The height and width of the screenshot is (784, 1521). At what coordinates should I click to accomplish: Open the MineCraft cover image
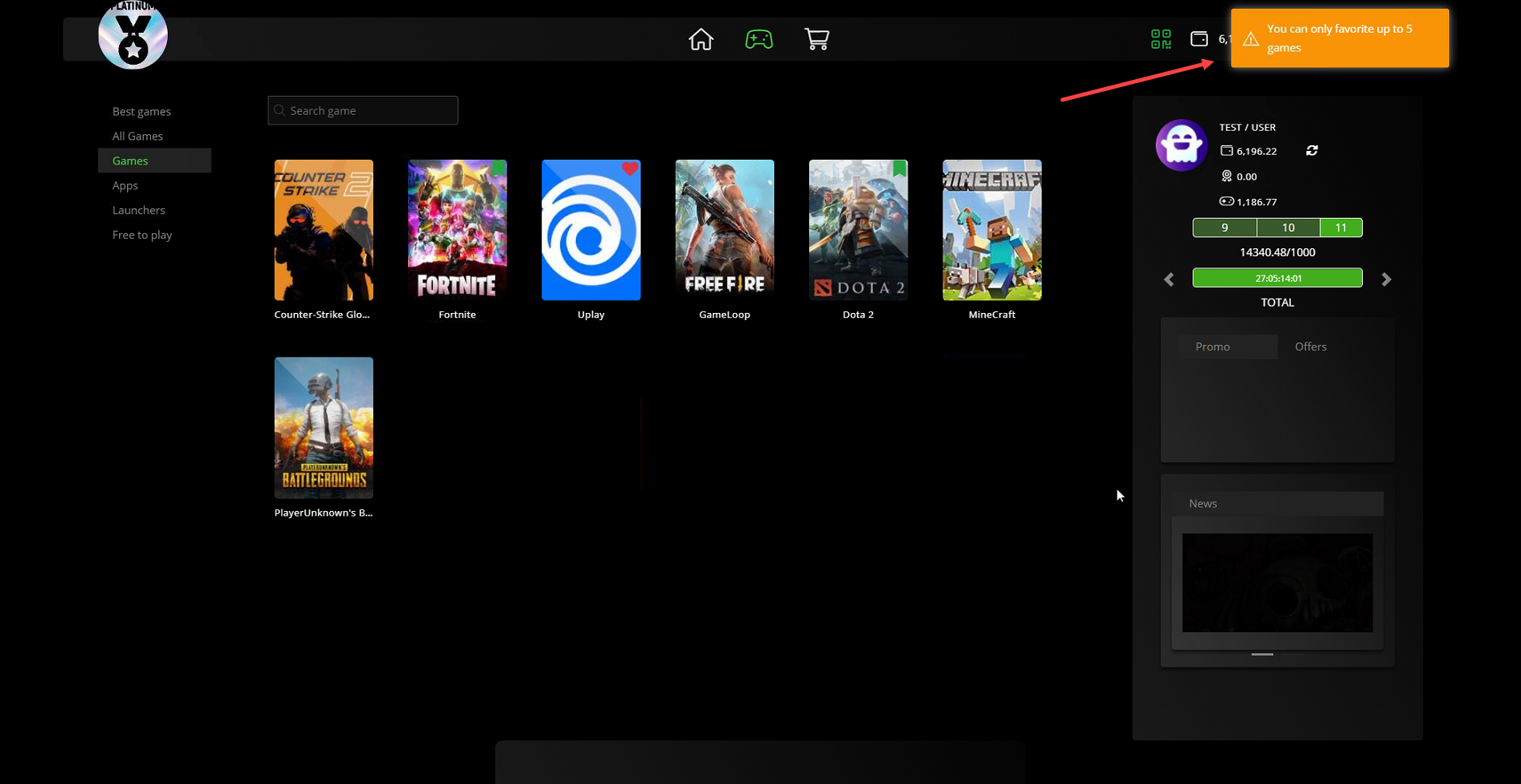click(992, 230)
